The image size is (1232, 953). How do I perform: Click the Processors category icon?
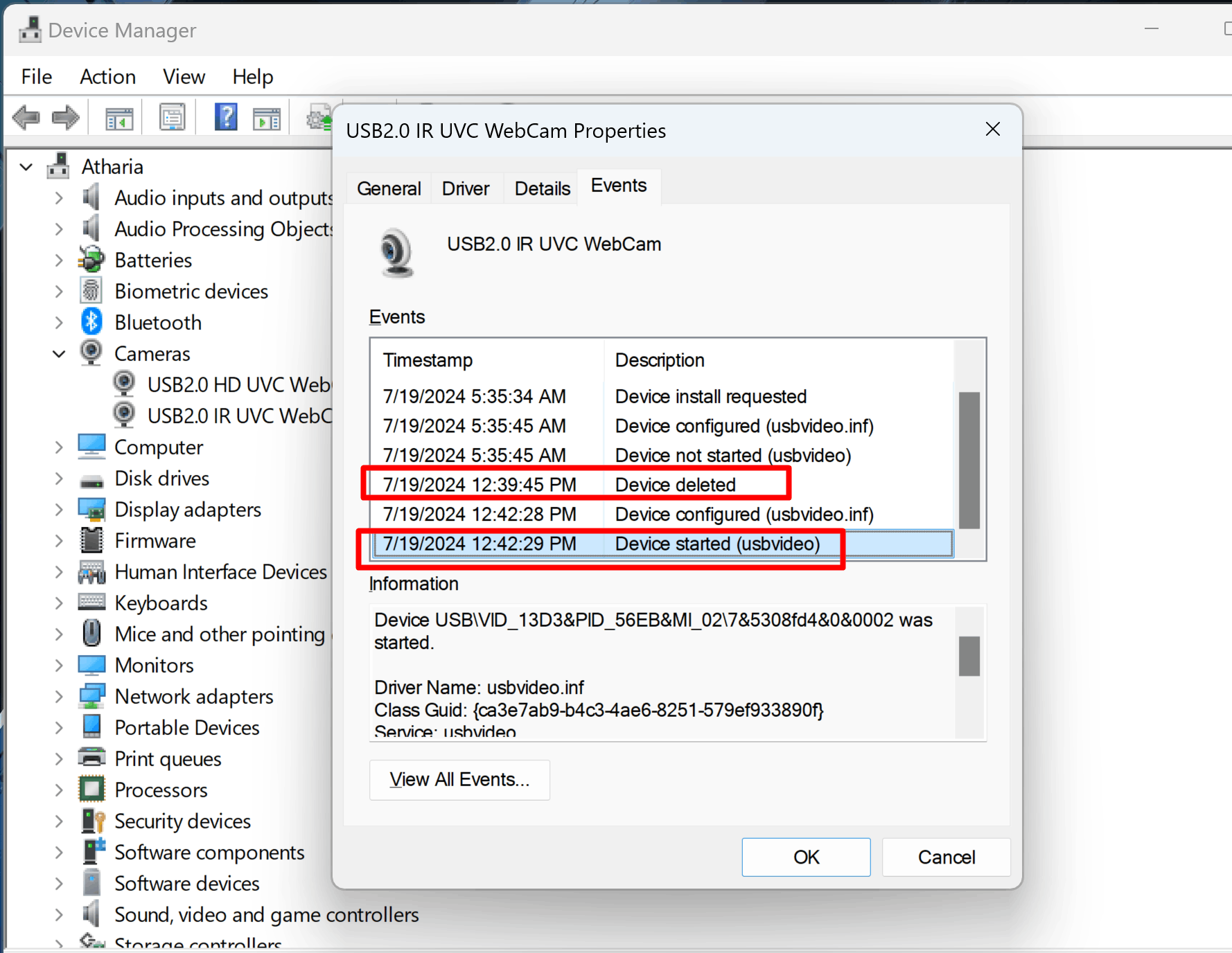pyautogui.click(x=91, y=789)
